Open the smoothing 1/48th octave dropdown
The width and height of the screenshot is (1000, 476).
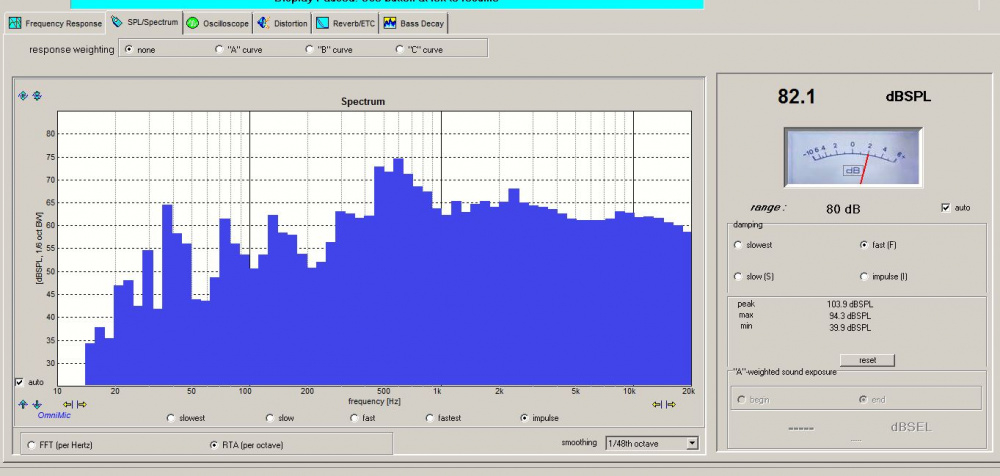691,443
